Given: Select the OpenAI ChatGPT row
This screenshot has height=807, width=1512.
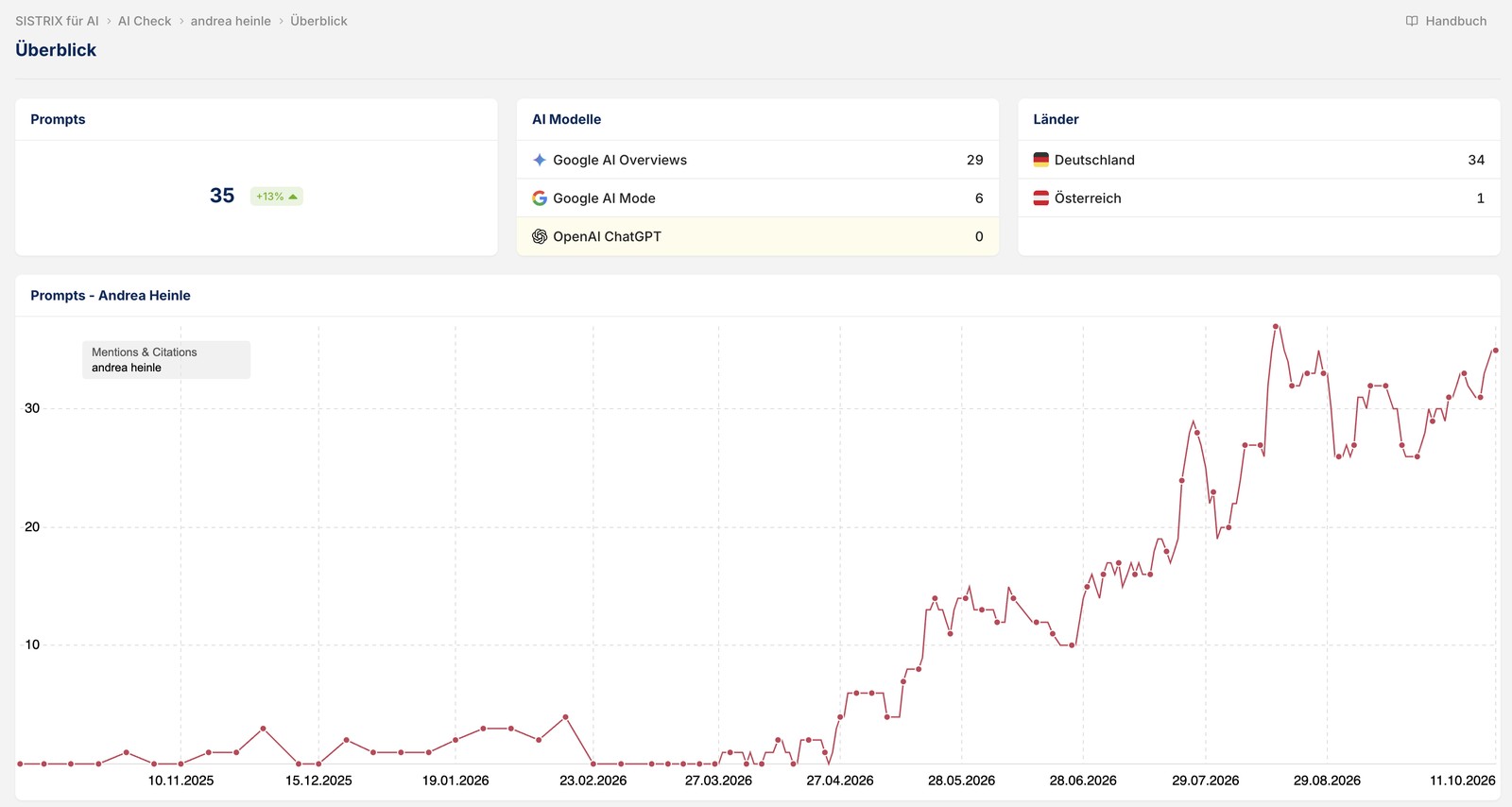Looking at the screenshot, I should coord(758,236).
